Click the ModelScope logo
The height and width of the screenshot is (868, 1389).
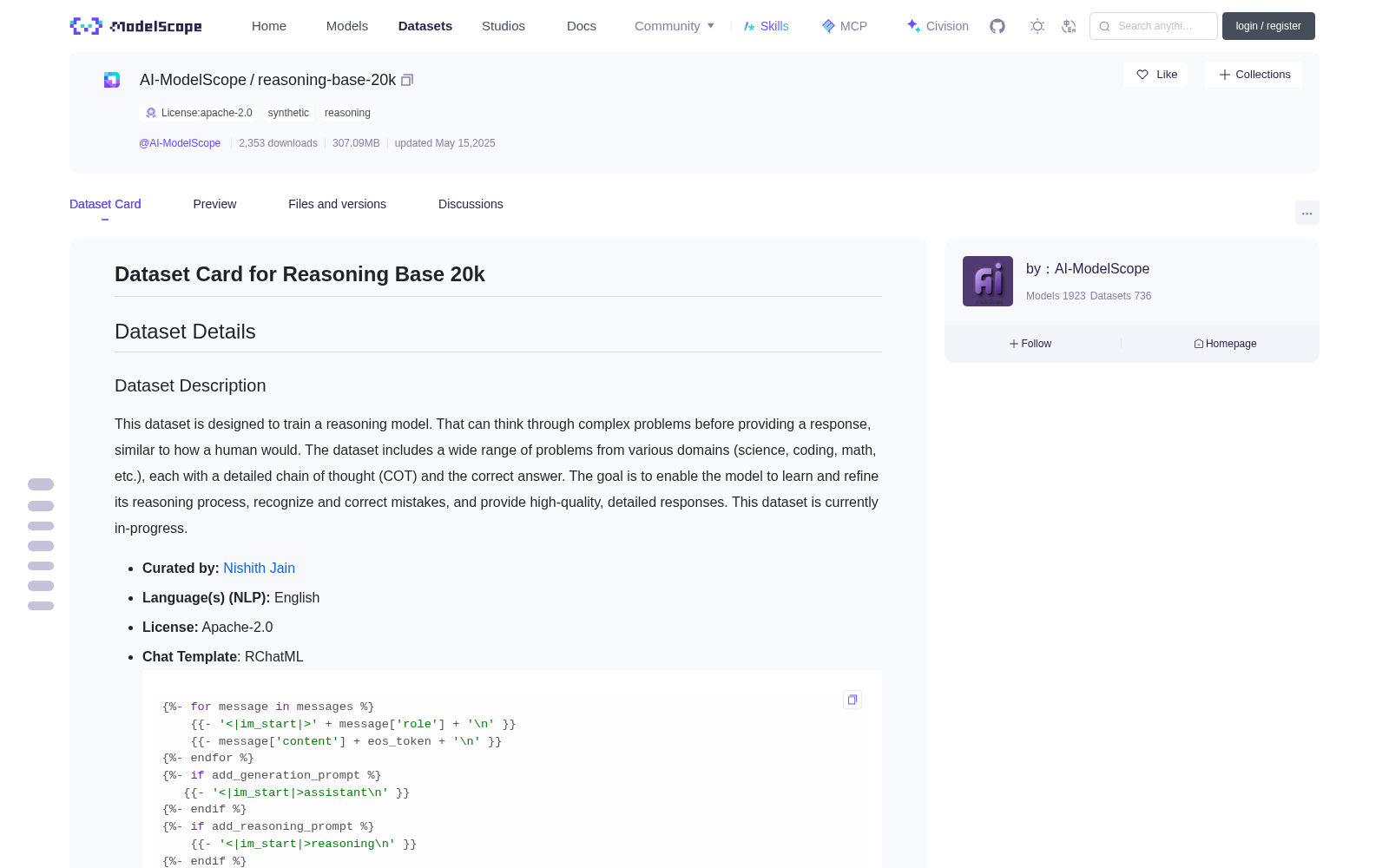[136, 26]
